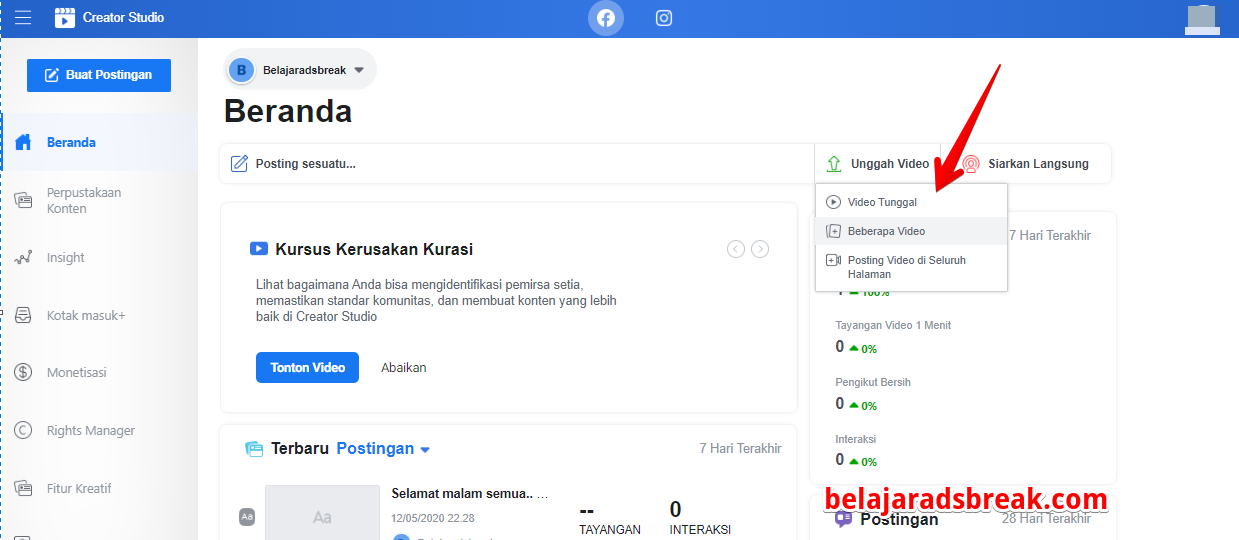Click the Belajaradsbreak page avatar
The image size is (1239, 540).
coord(241,70)
